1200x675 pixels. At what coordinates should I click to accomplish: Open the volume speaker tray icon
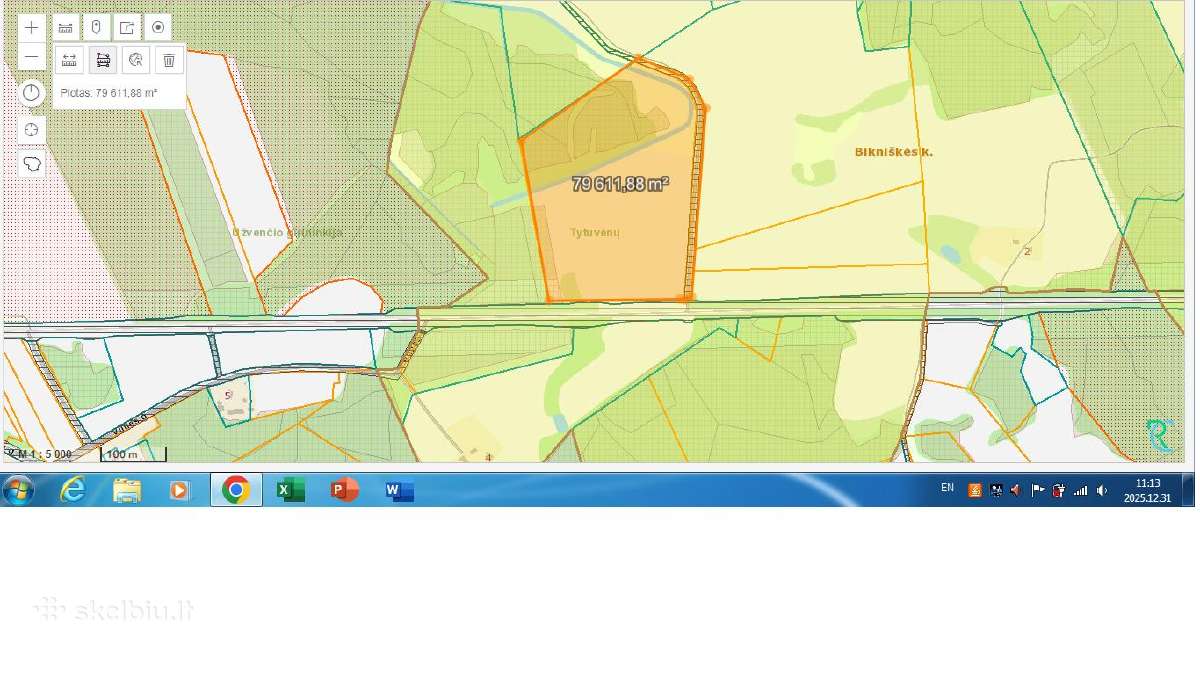click(1102, 490)
